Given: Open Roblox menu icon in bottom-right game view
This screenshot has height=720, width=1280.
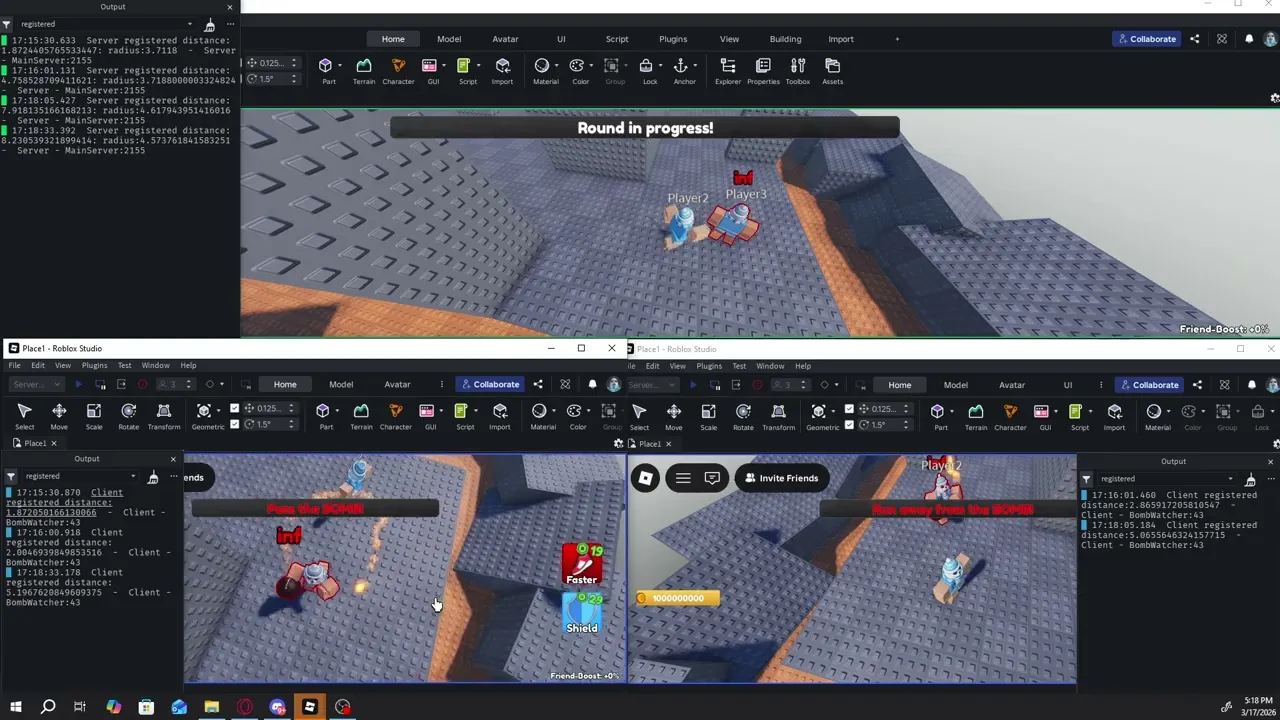Looking at the screenshot, I should [645, 478].
